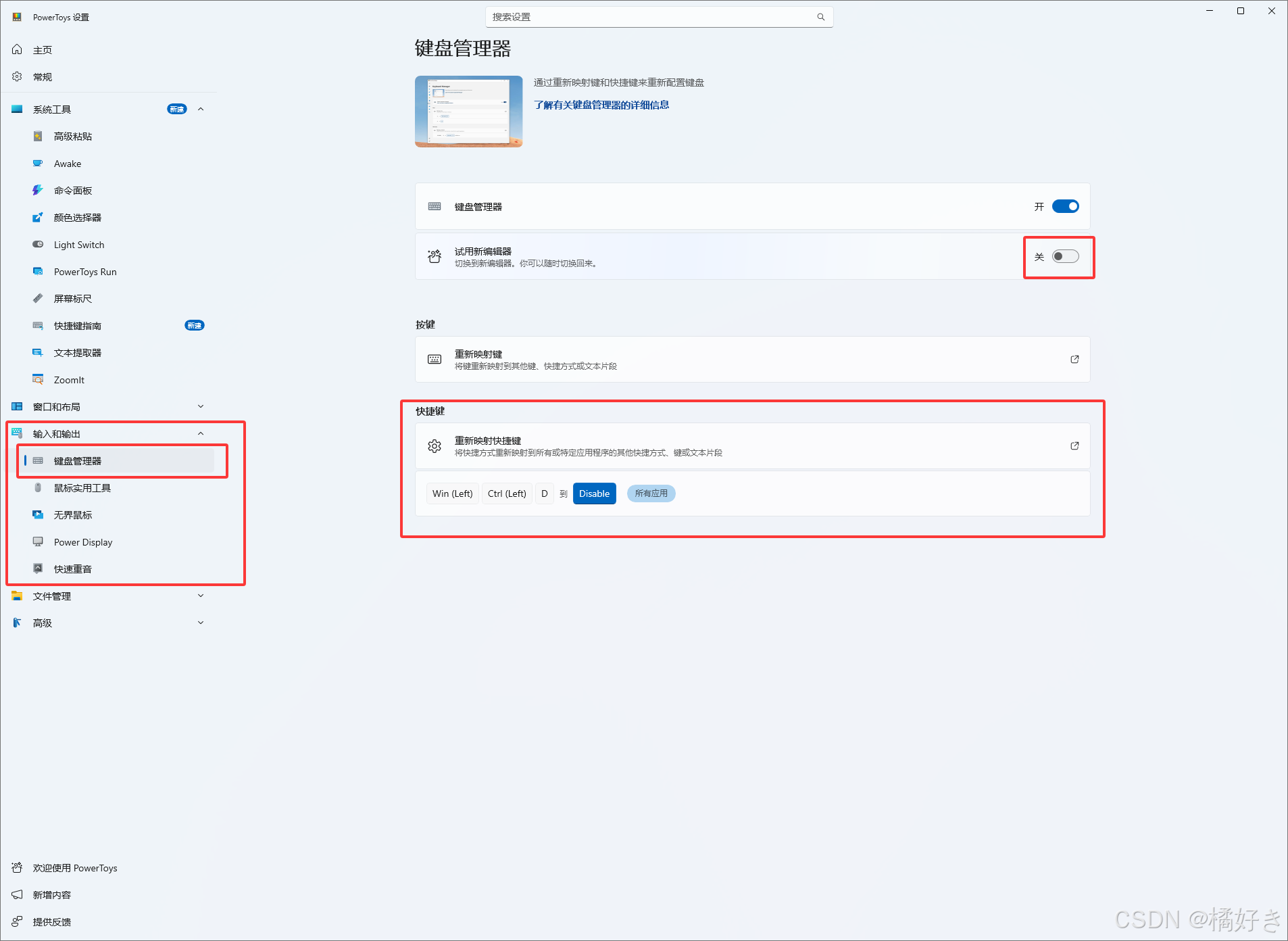This screenshot has width=1288, height=941.
Task: Expand the 高级 section chevron
Action: coord(201,623)
